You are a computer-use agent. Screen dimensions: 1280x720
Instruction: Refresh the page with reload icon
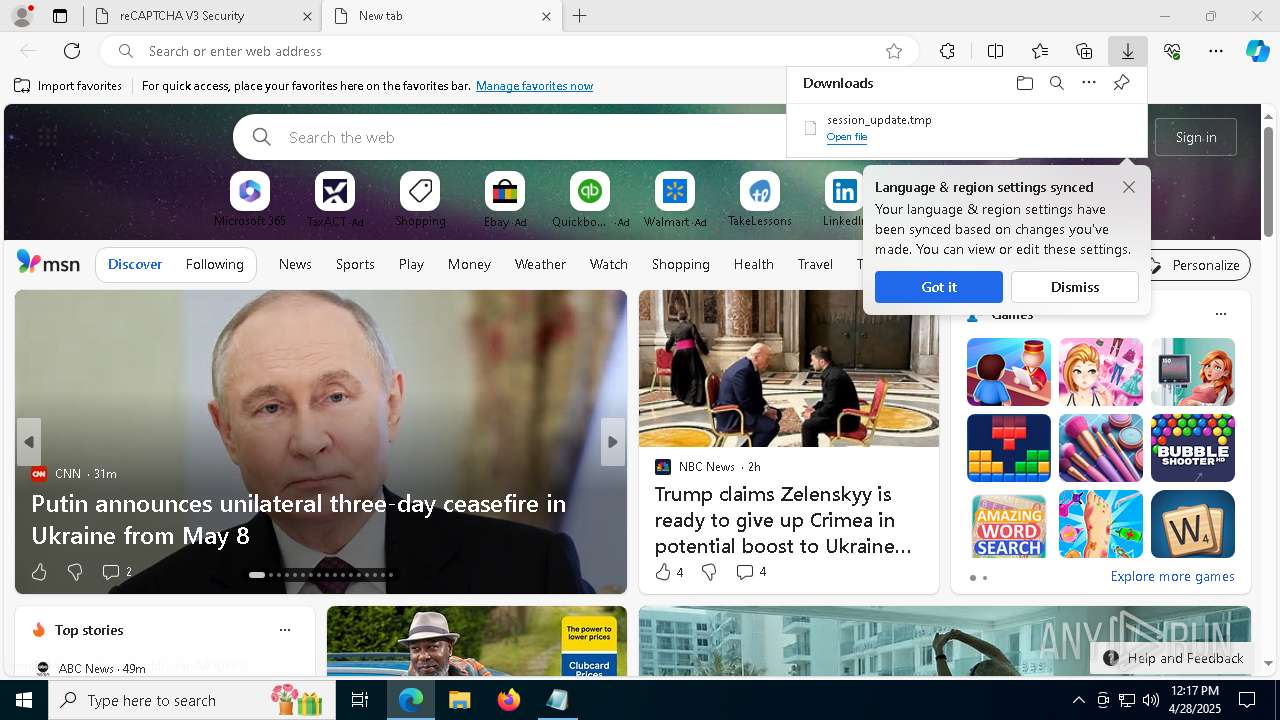coord(72,51)
